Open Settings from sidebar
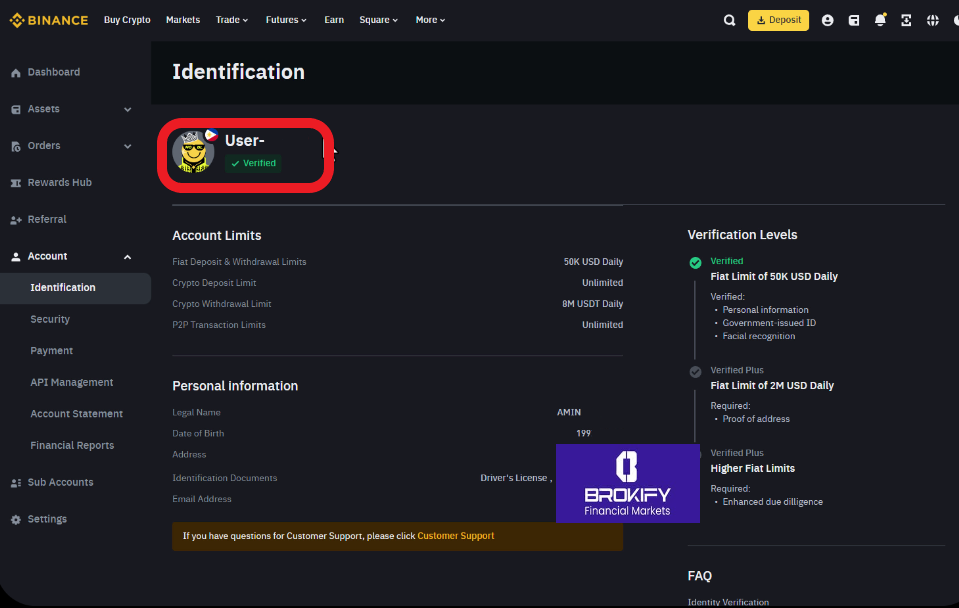Image resolution: width=959 pixels, height=608 pixels. point(47,519)
